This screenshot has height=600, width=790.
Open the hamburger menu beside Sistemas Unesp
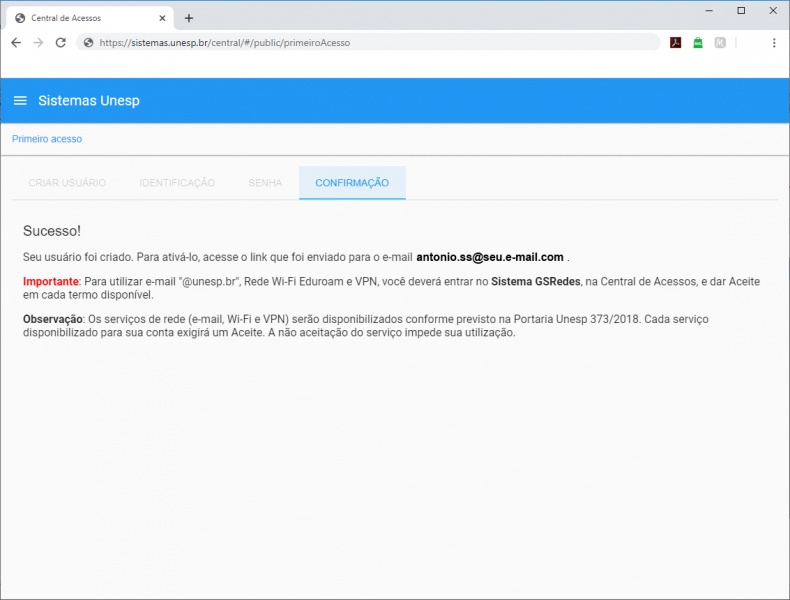click(x=20, y=101)
